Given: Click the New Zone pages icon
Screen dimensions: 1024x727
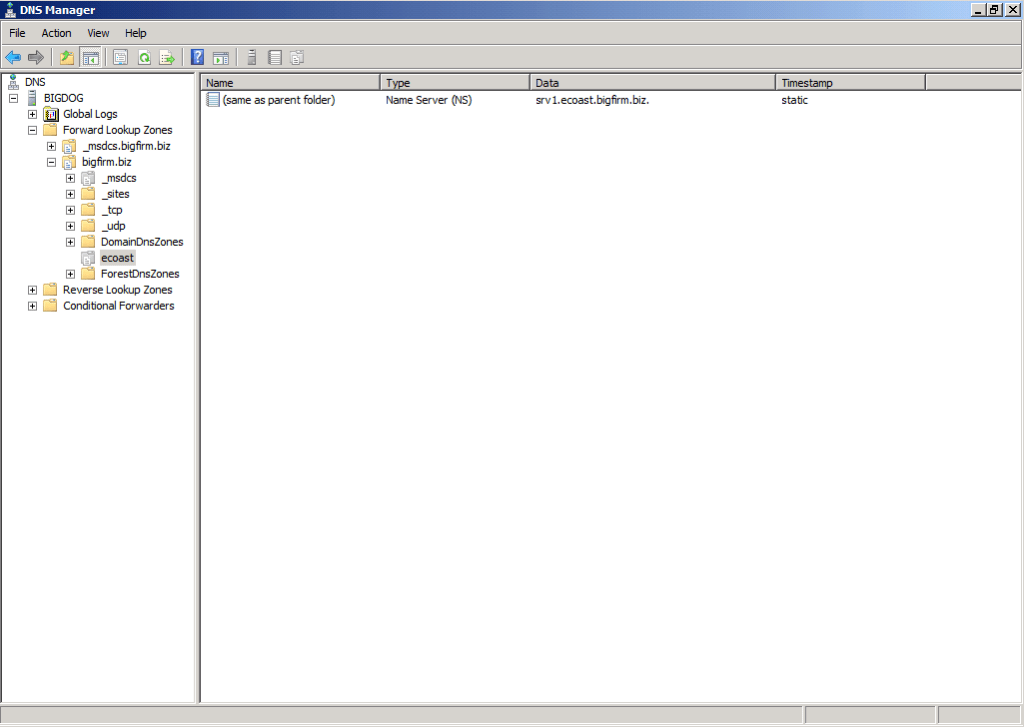Looking at the screenshot, I should [x=297, y=57].
